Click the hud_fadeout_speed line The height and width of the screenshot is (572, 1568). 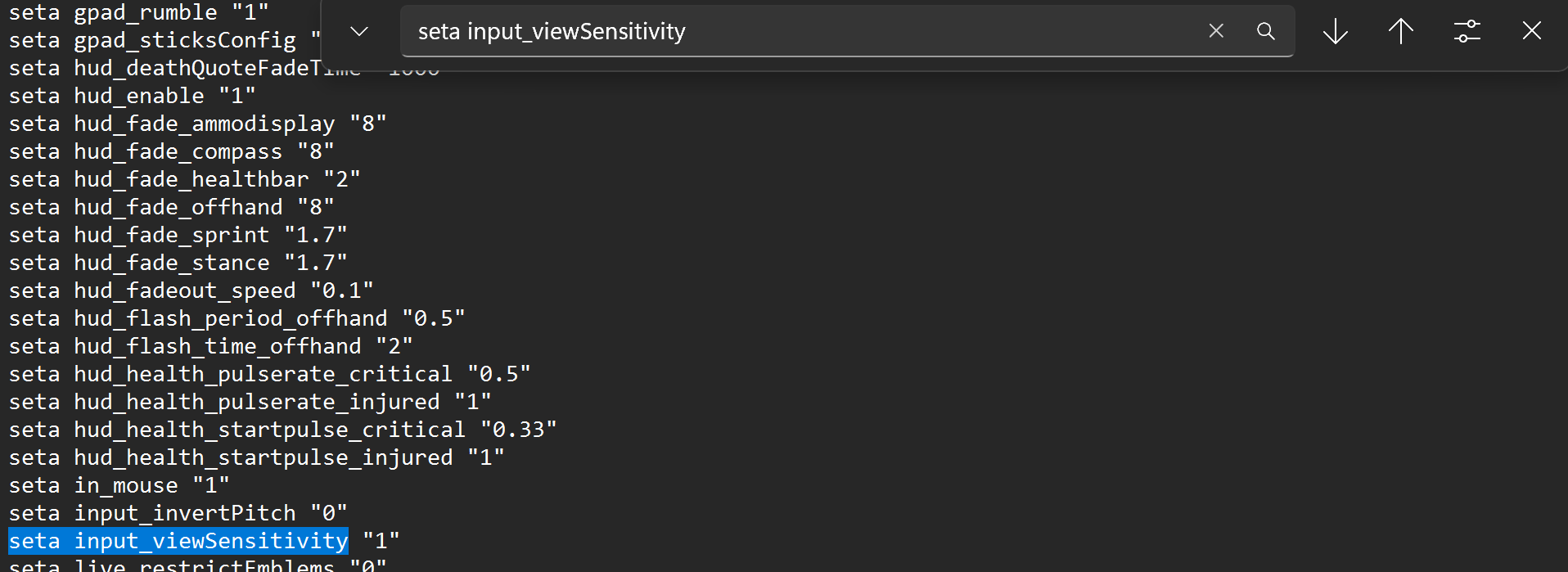click(x=191, y=291)
